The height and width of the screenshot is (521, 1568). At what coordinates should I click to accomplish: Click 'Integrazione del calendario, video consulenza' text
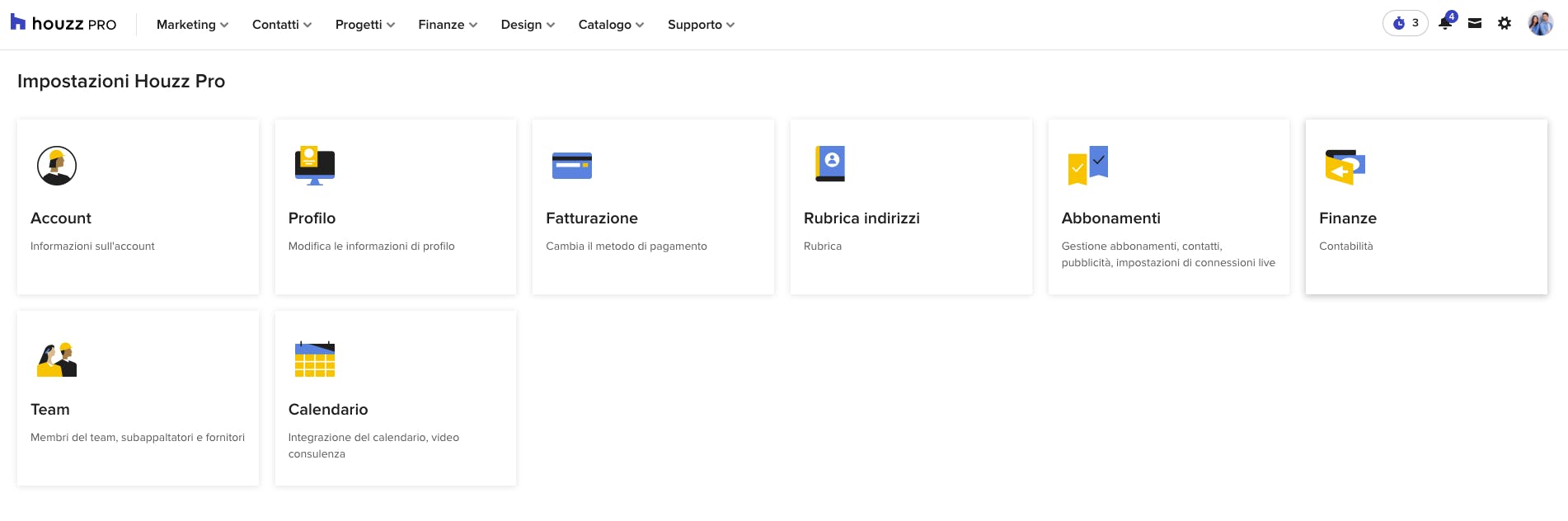(373, 446)
